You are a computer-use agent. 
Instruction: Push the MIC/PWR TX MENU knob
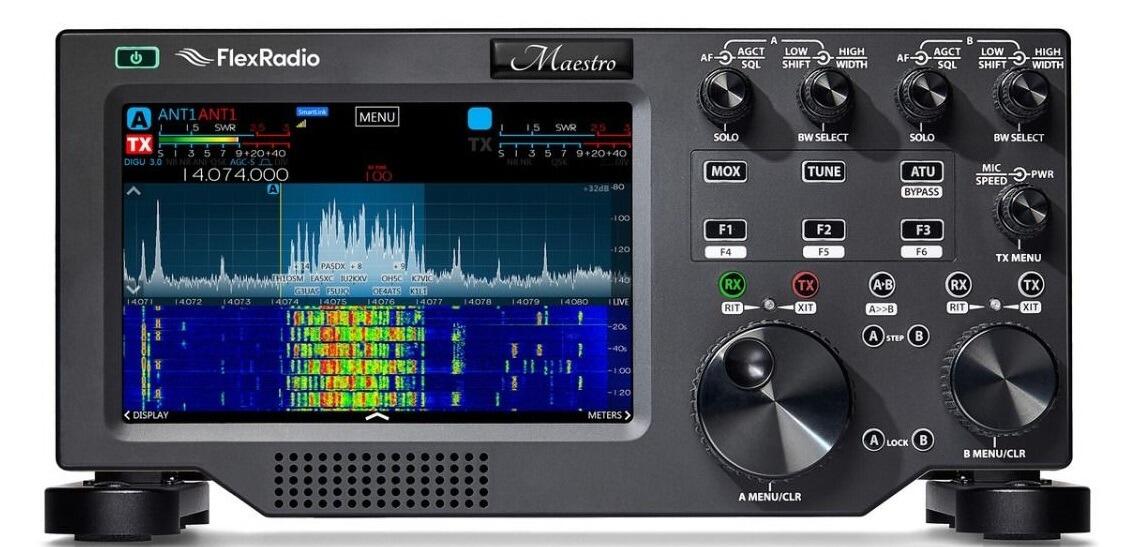tap(1021, 212)
